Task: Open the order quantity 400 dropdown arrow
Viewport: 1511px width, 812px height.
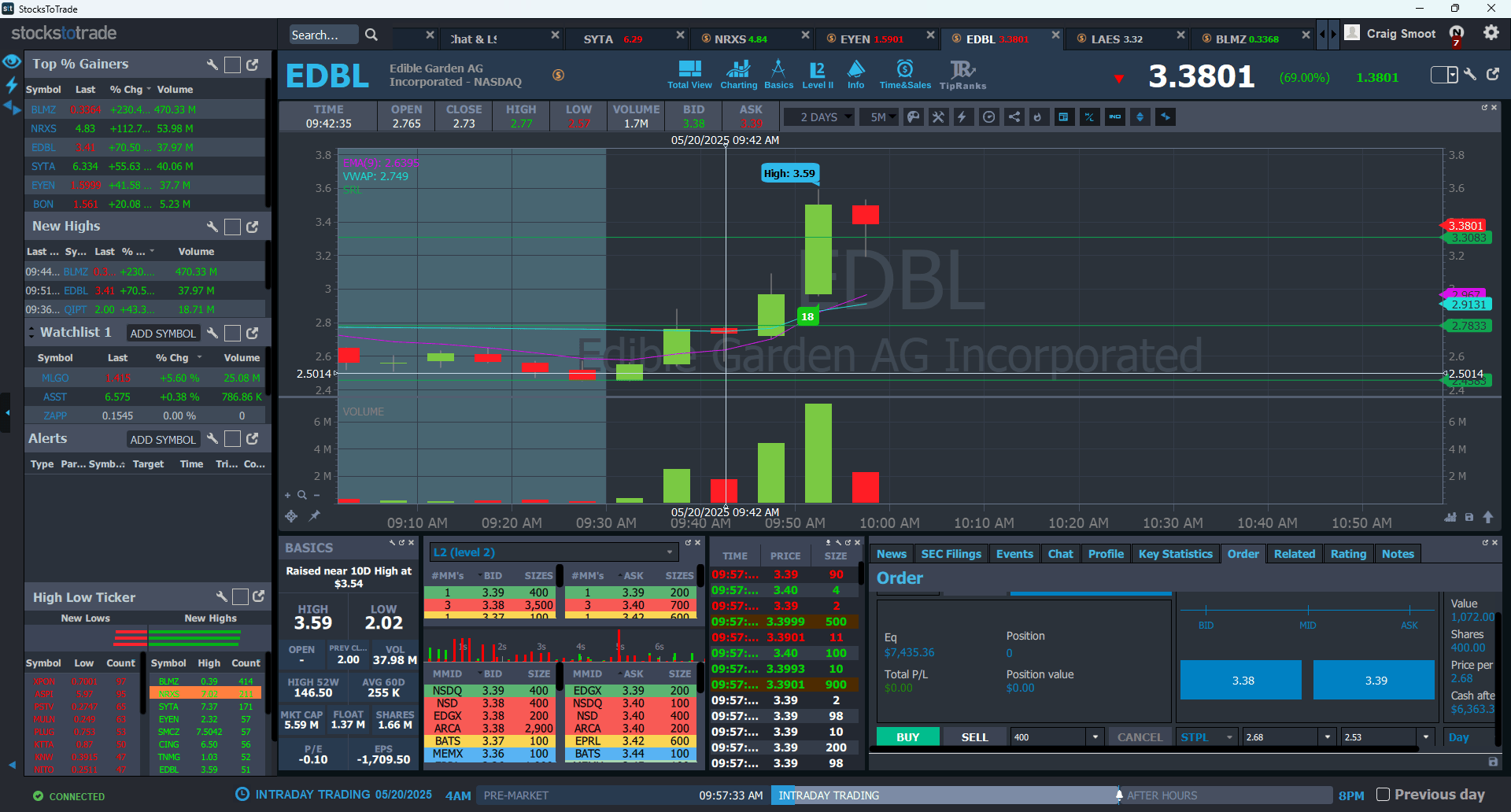Action: click(1095, 737)
